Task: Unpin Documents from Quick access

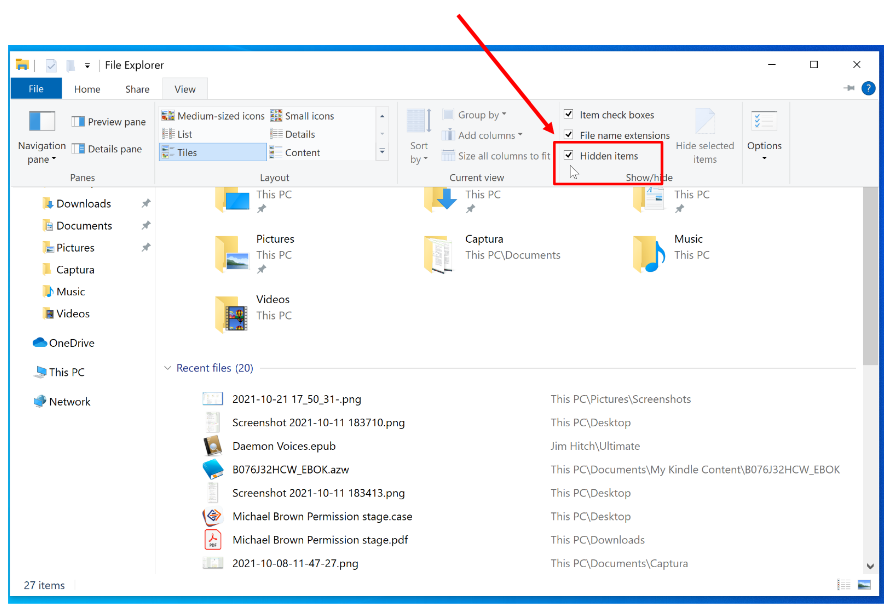Action: (x=146, y=225)
